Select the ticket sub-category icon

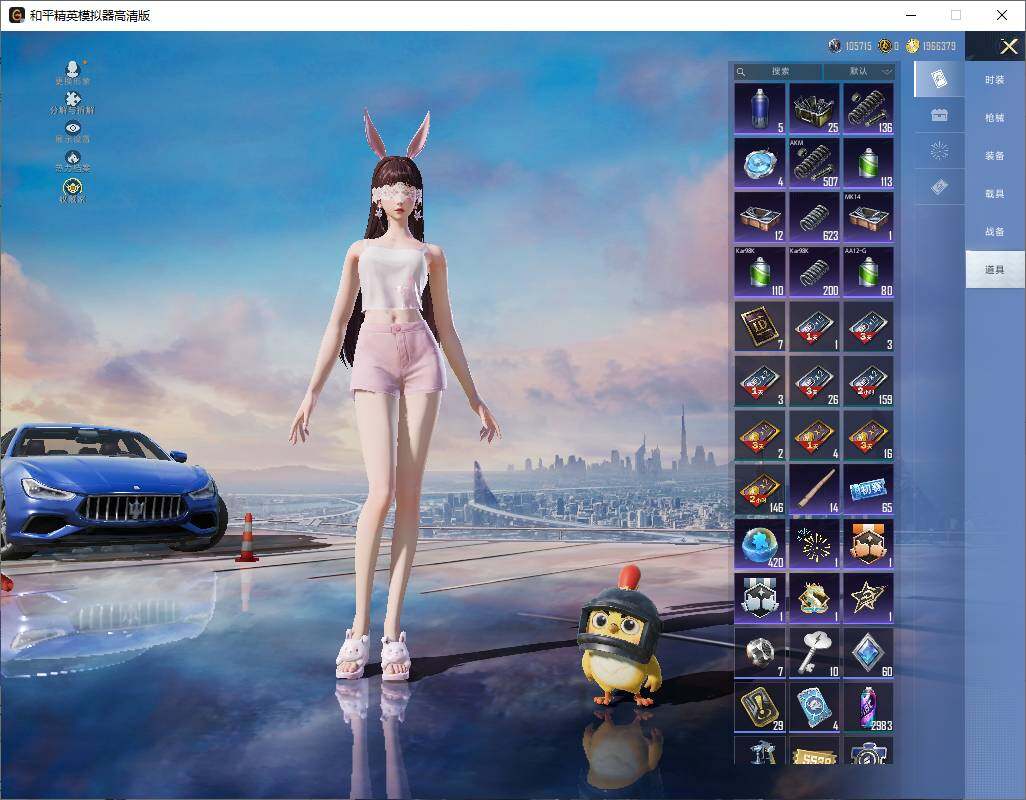point(939,187)
